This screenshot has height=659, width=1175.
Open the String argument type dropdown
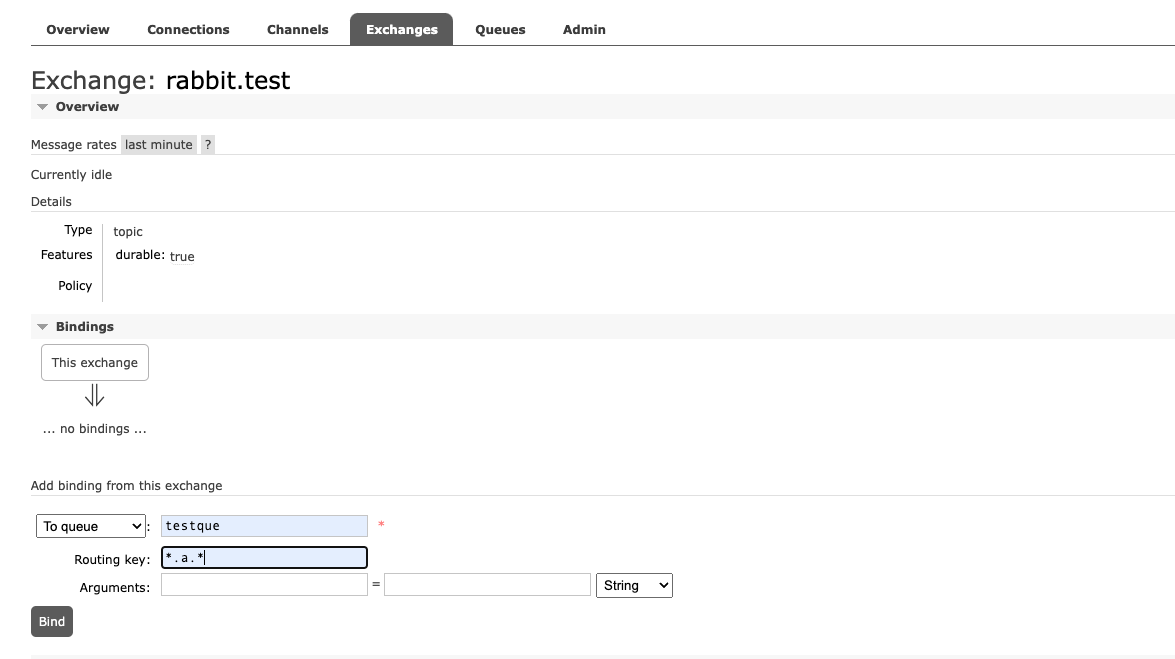pyautogui.click(x=633, y=586)
